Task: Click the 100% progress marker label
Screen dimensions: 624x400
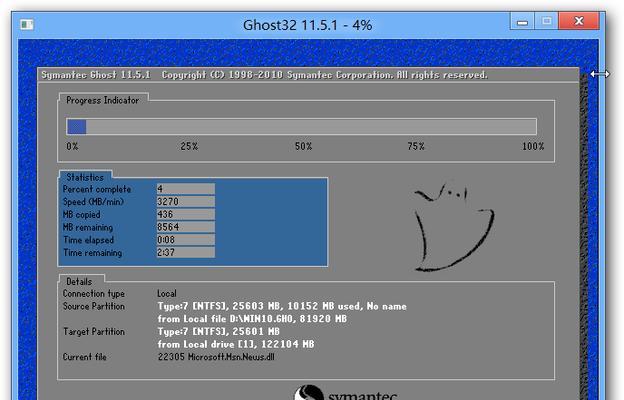Action: 533,146
